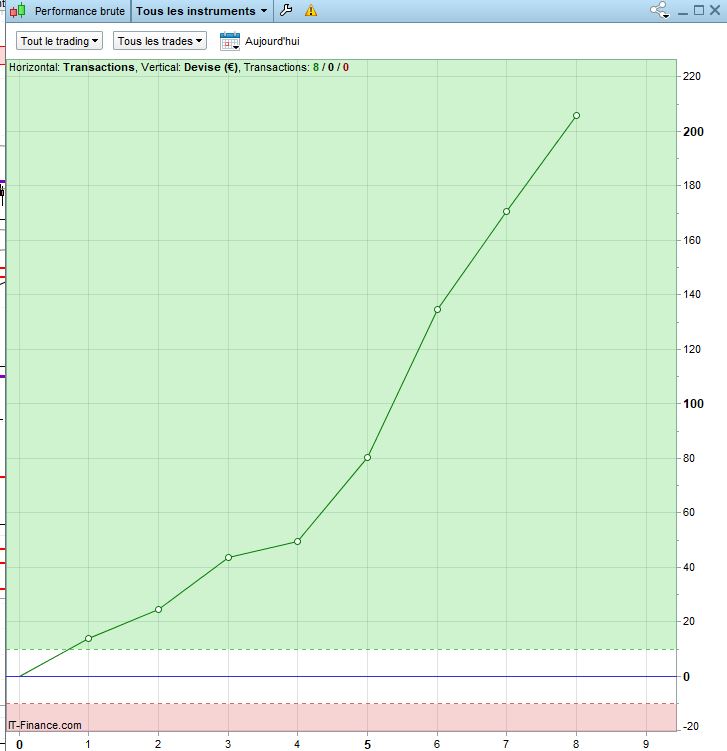The width and height of the screenshot is (727, 751).
Task: Select the data point at transaction 5
Action: (x=367, y=457)
